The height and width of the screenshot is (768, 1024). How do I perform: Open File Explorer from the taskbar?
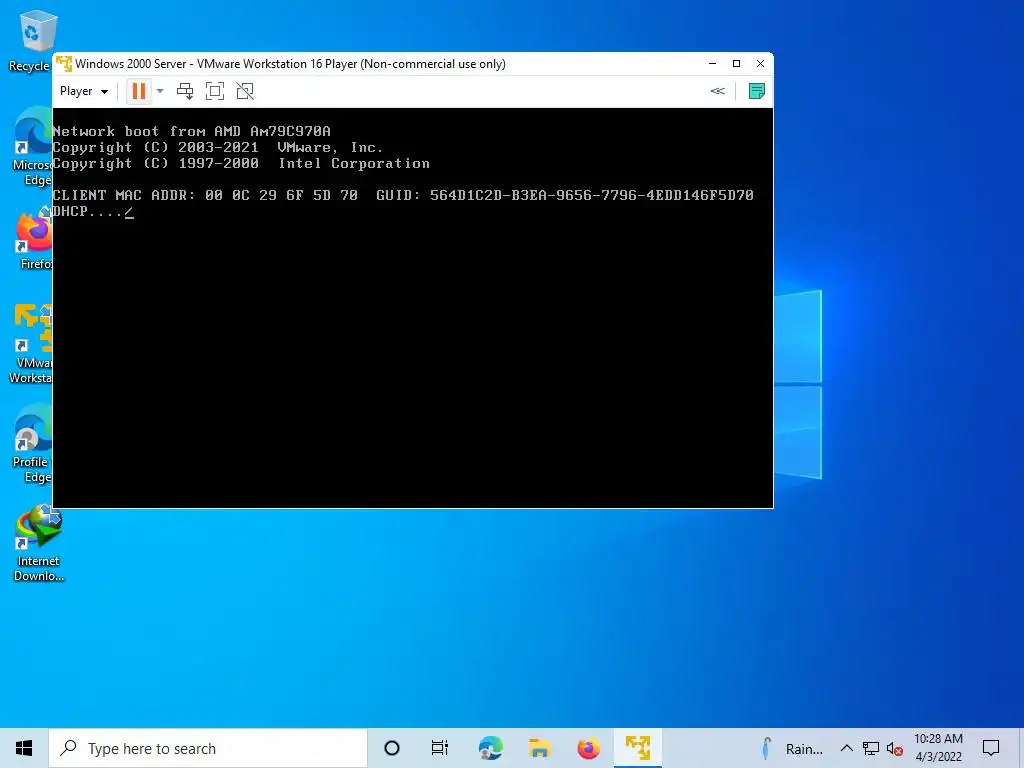[539, 748]
